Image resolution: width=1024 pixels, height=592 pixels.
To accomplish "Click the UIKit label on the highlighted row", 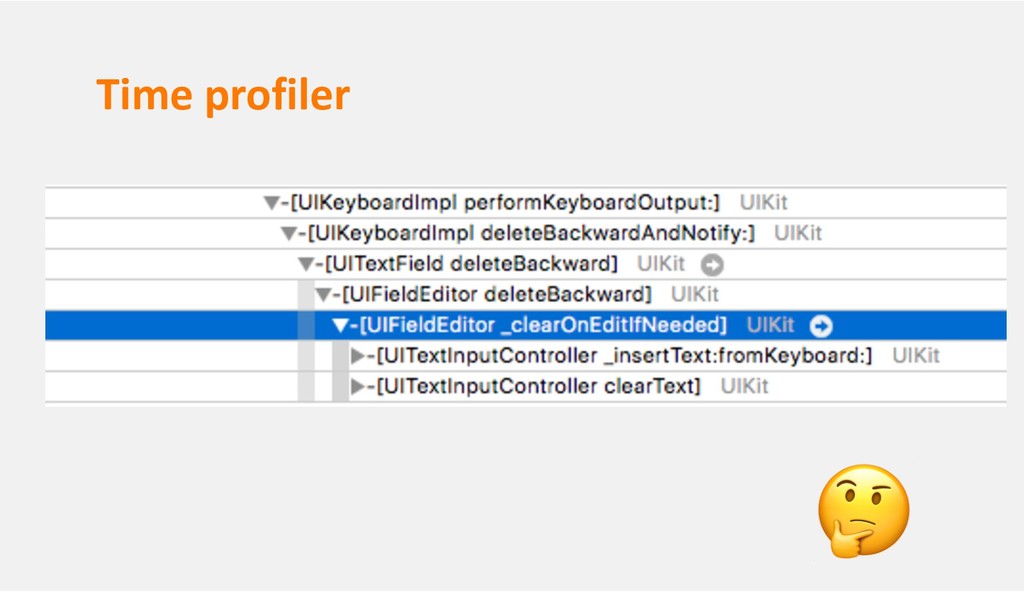I will (x=771, y=325).
